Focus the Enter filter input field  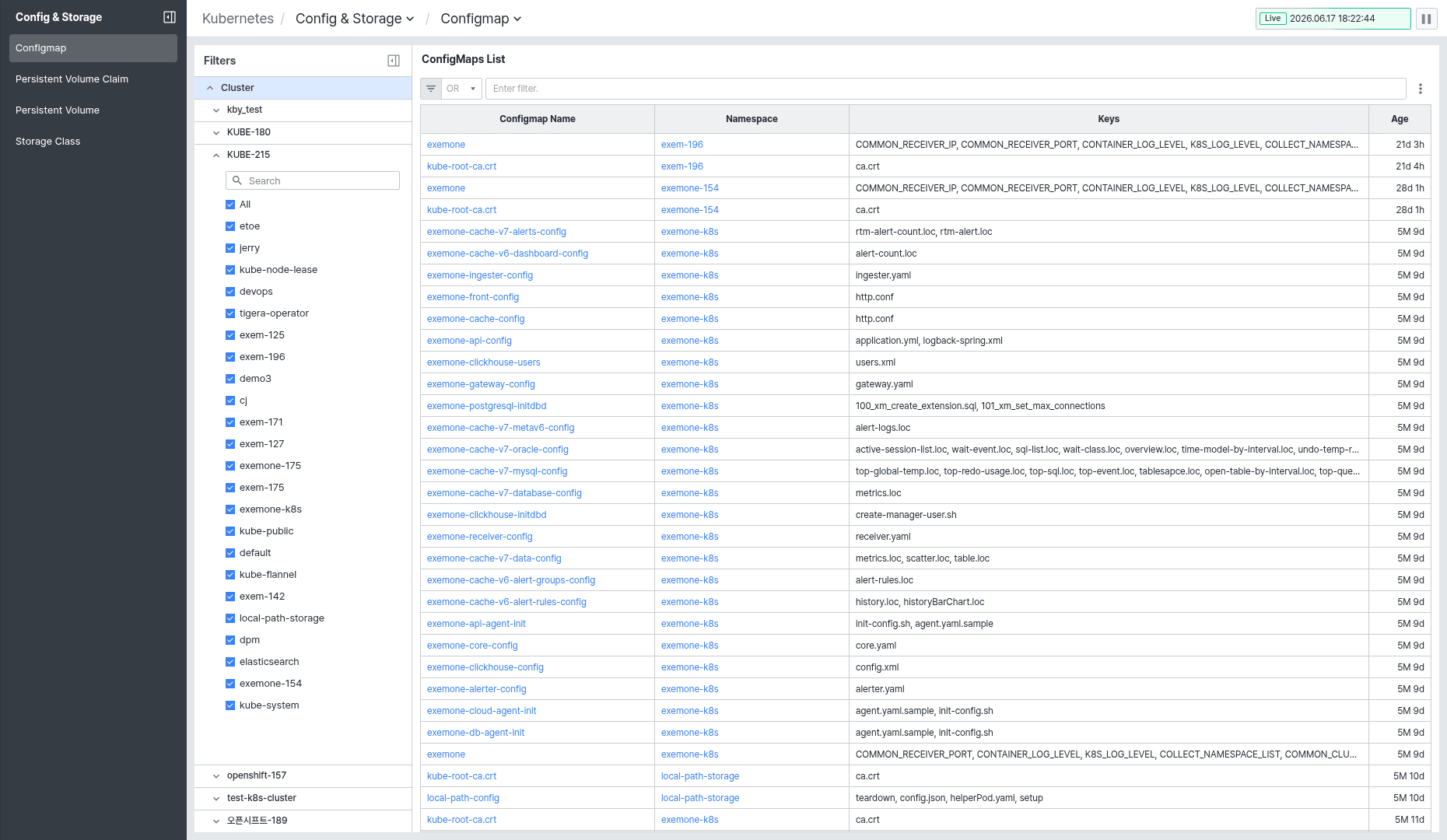pos(945,89)
